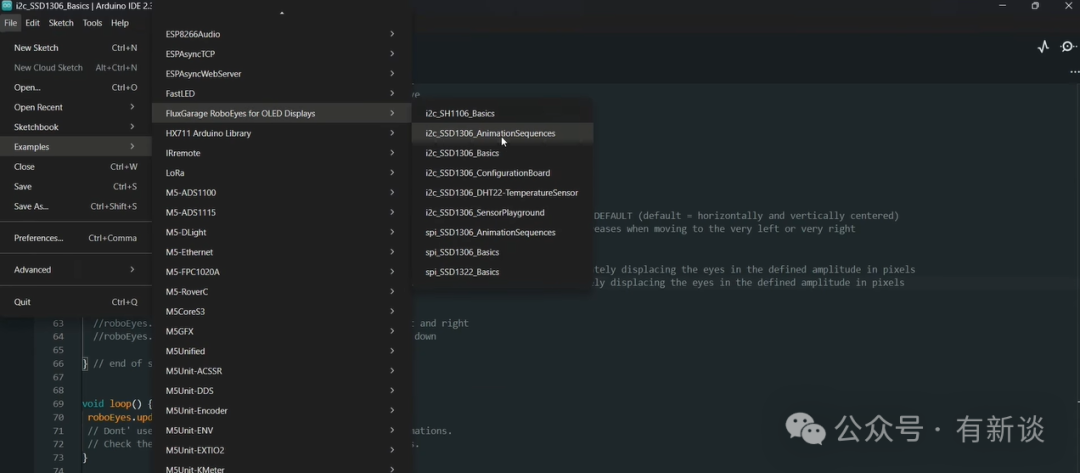Screen dimensions: 1080x473
Task: Expand M5-ADS1115 examples
Action: 282,213
